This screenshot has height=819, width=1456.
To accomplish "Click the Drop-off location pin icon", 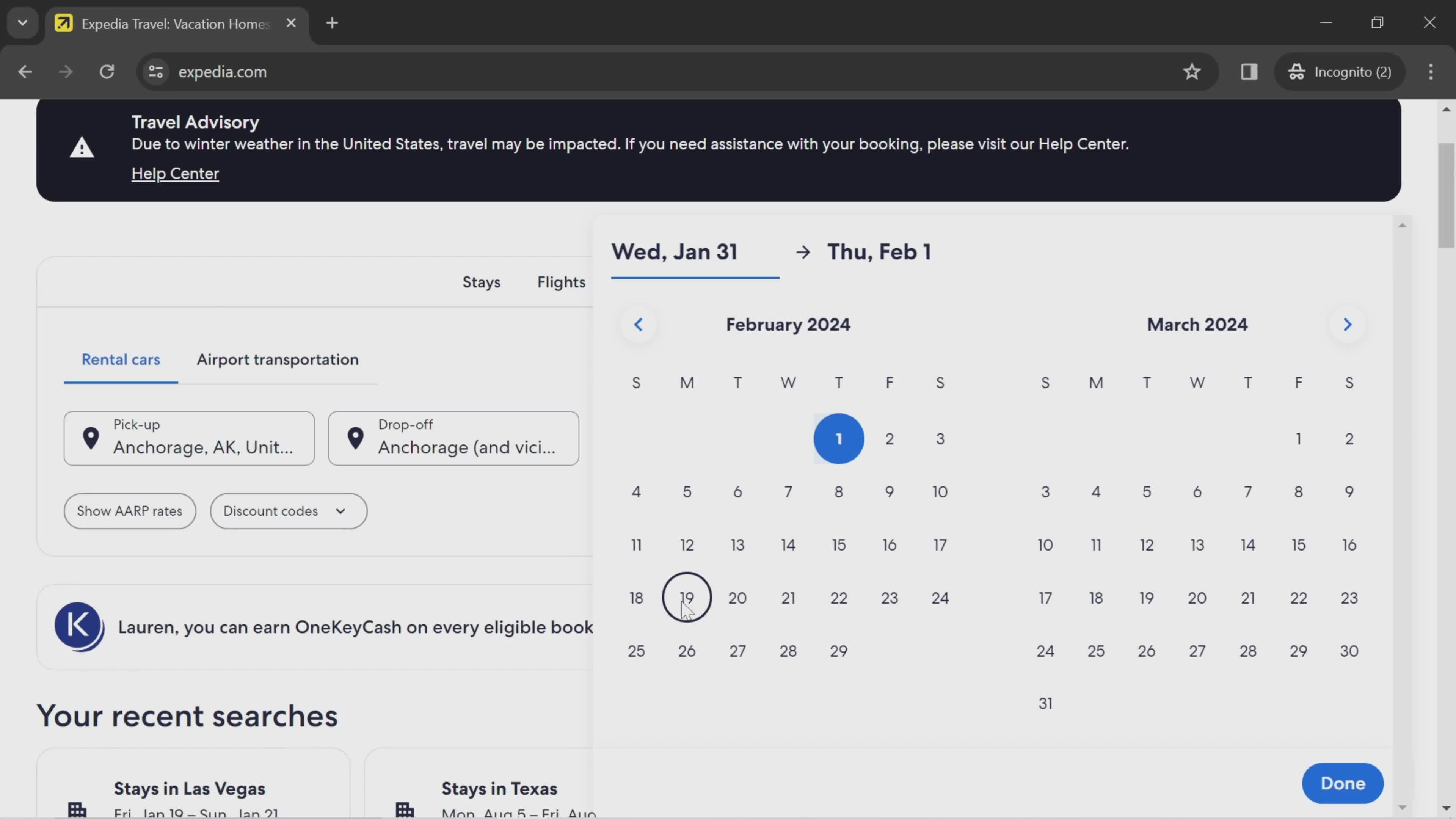I will point(355,438).
